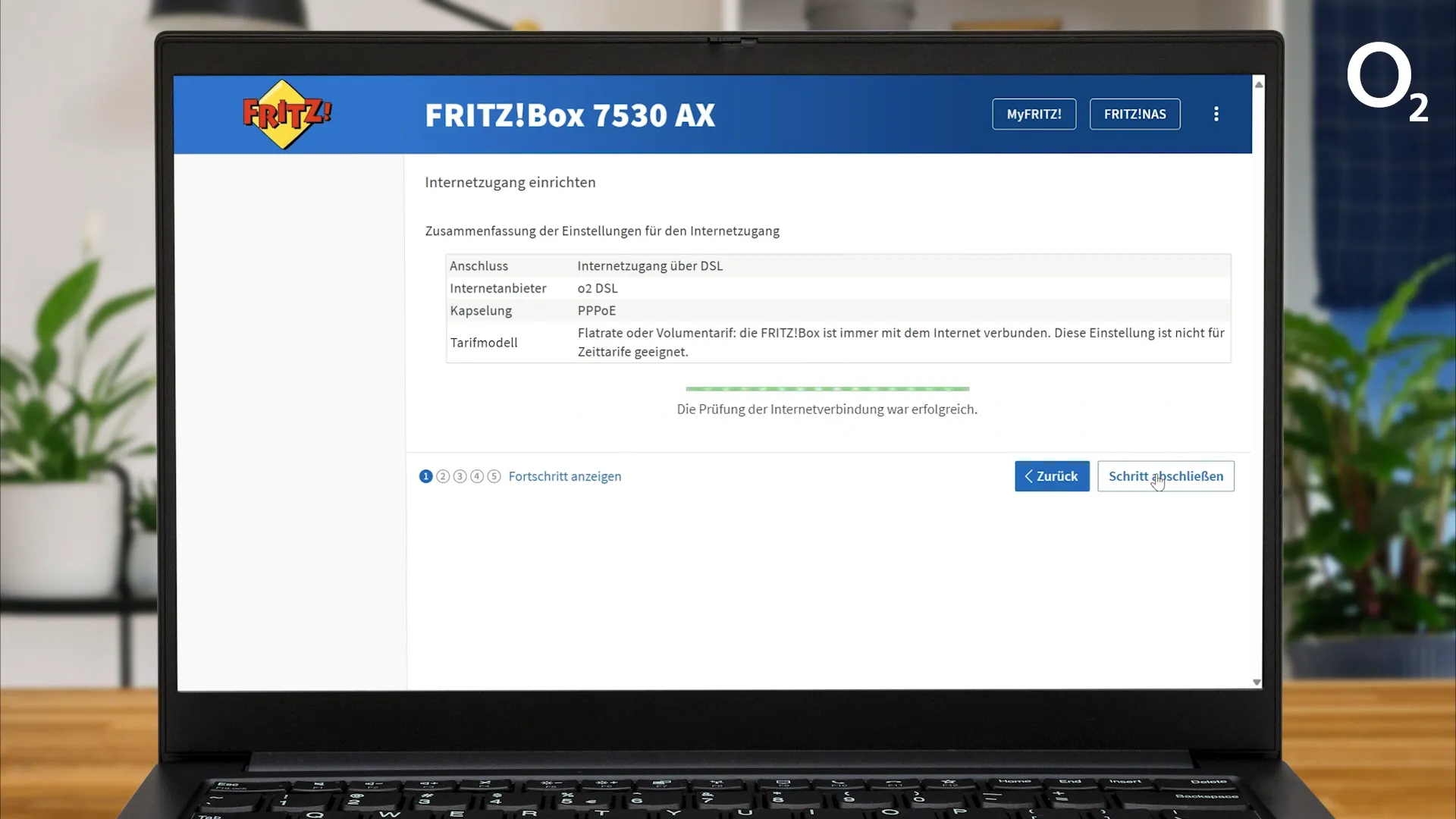Select the PPPoE value
The width and height of the screenshot is (1456, 819).
[597, 310]
